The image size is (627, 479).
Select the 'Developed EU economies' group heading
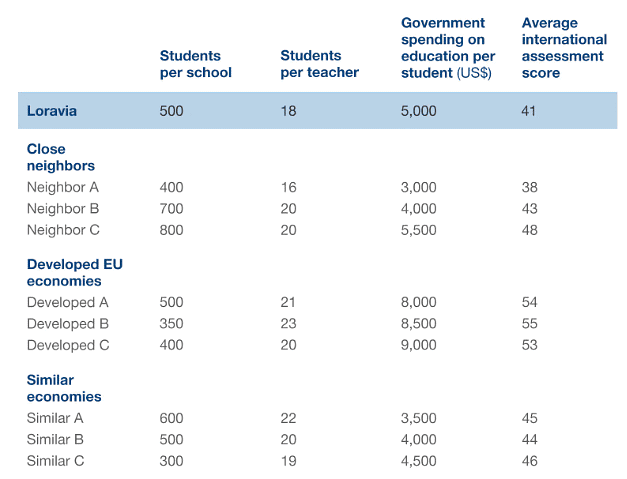coord(74,272)
